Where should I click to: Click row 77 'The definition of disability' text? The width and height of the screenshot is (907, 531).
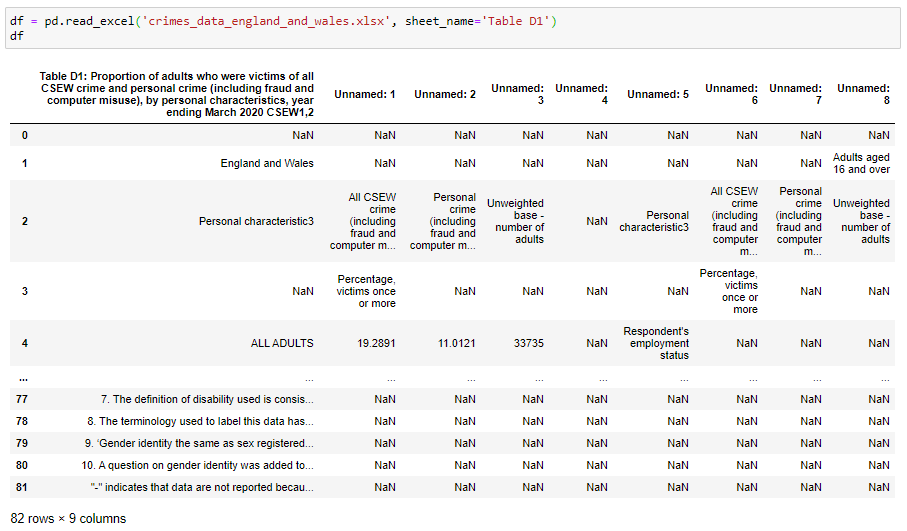tap(207, 400)
